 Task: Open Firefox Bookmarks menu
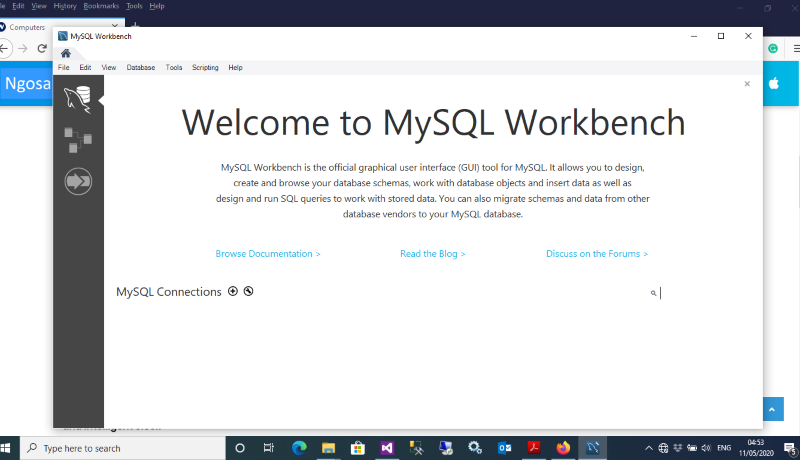[101, 6]
